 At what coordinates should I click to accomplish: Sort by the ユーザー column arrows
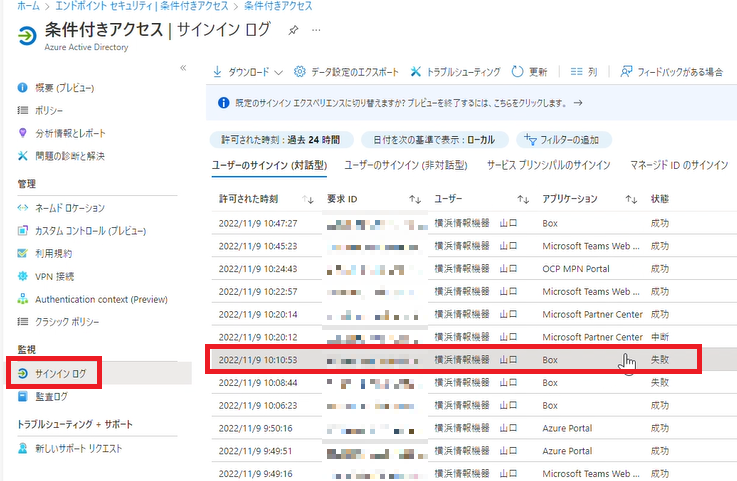[523, 200]
